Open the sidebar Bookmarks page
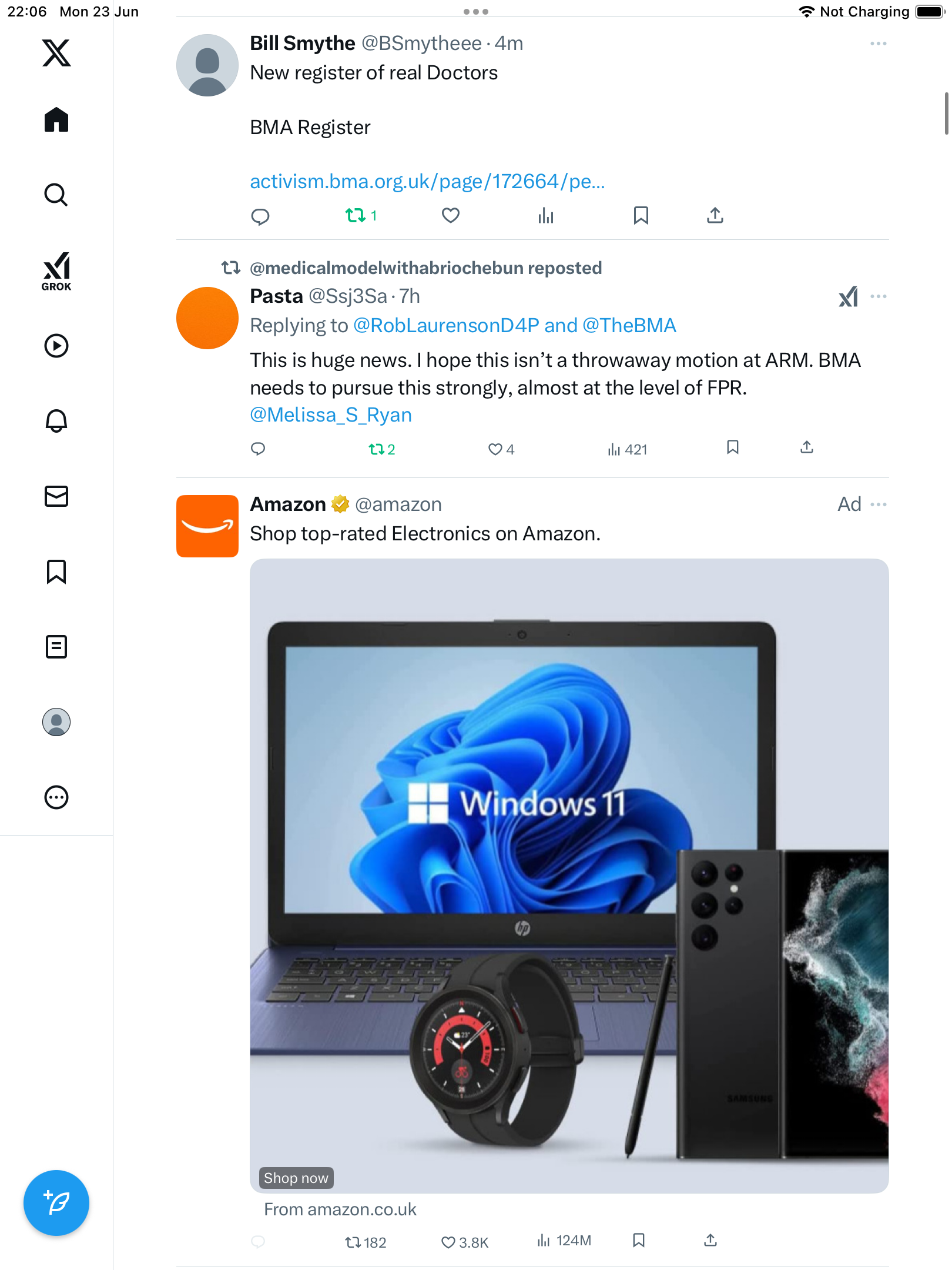Image resolution: width=952 pixels, height=1270 pixels. (x=56, y=571)
